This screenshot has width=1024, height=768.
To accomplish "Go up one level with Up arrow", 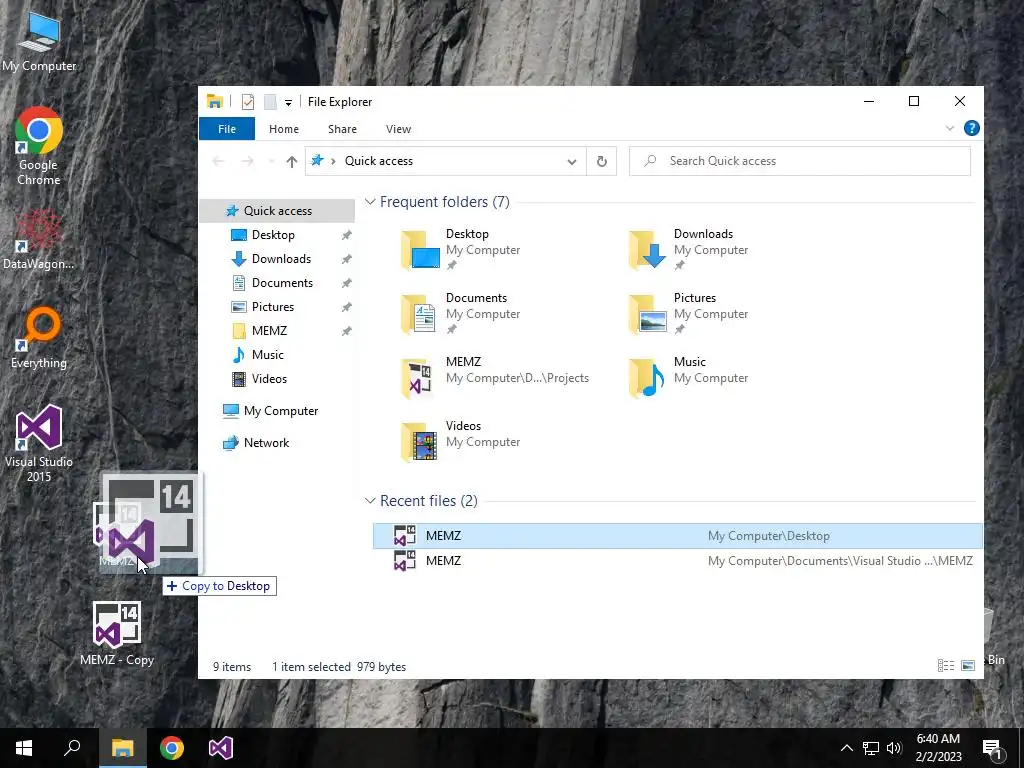I will pos(291,161).
